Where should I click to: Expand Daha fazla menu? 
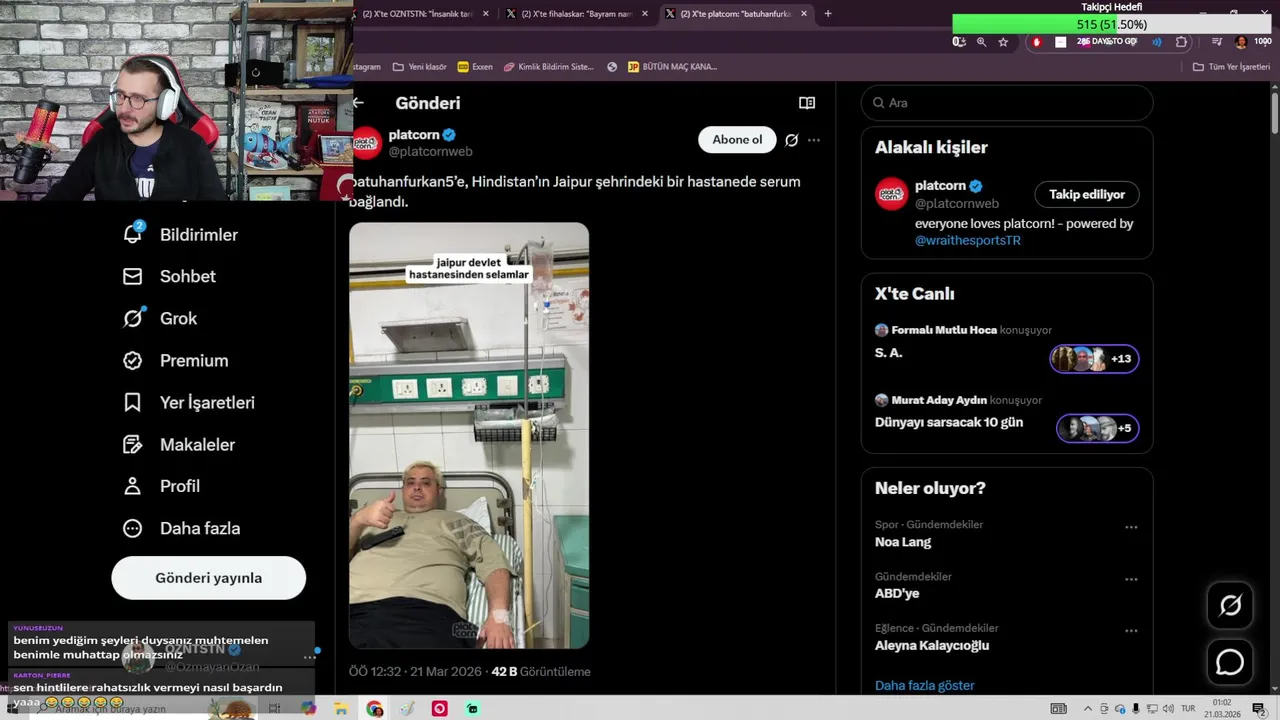[x=180, y=528]
